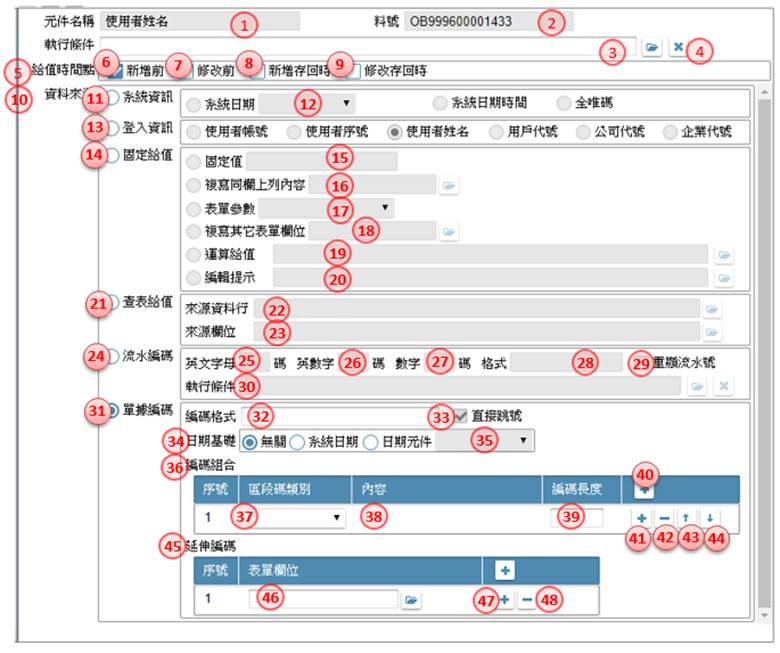Remove row via minus icon in 編碼組合 row 1
This screenshot has height=653, width=780.
click(665, 518)
